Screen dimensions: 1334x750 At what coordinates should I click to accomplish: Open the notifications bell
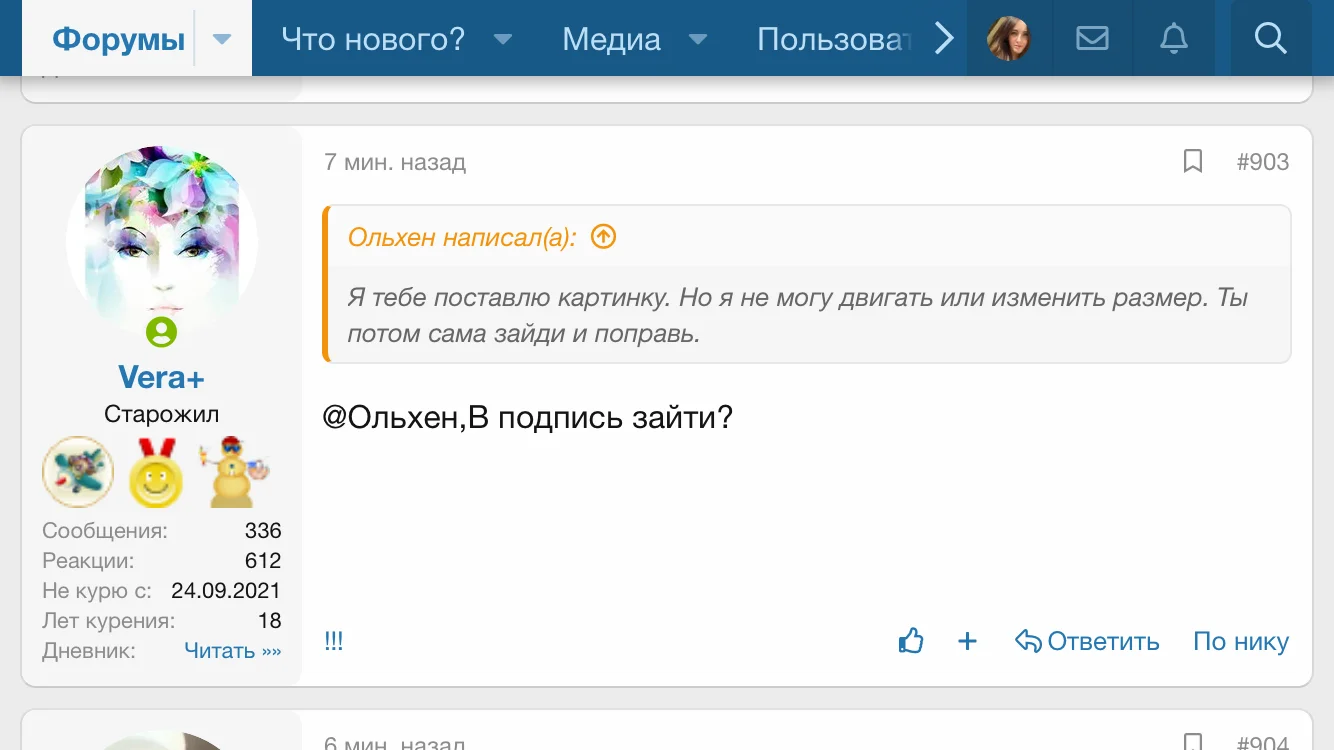(1173, 38)
